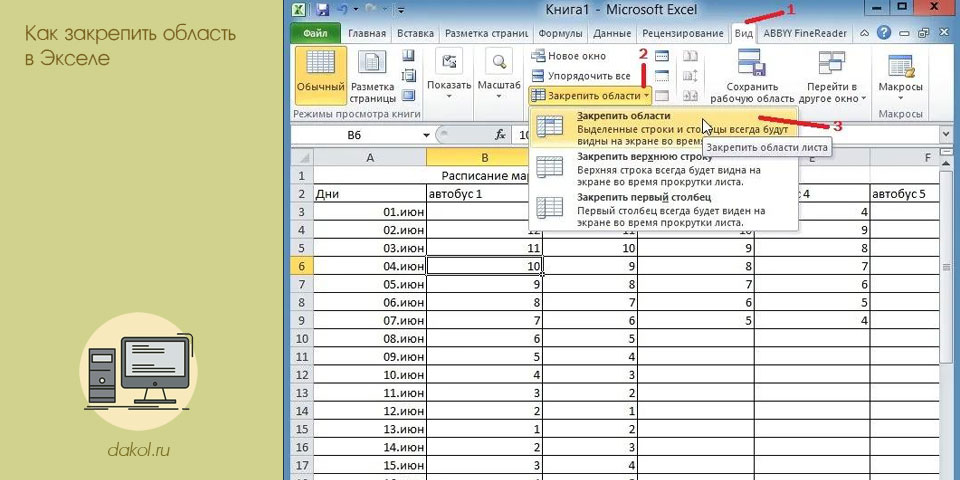Switch to Full Screen view icon

pos(408,96)
